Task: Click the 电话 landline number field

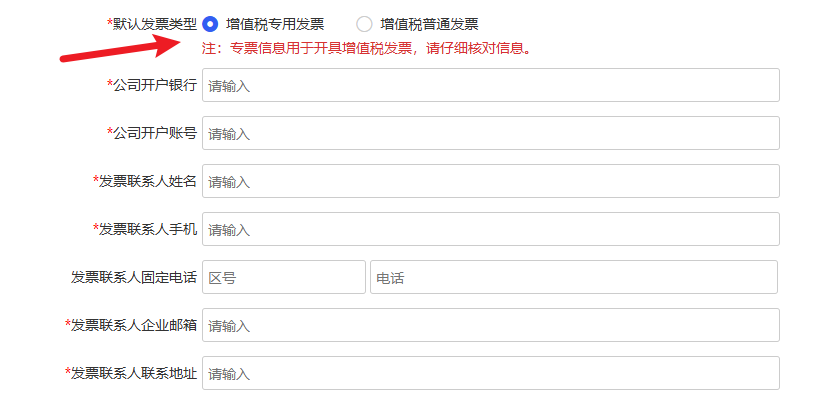Action: [x=574, y=277]
